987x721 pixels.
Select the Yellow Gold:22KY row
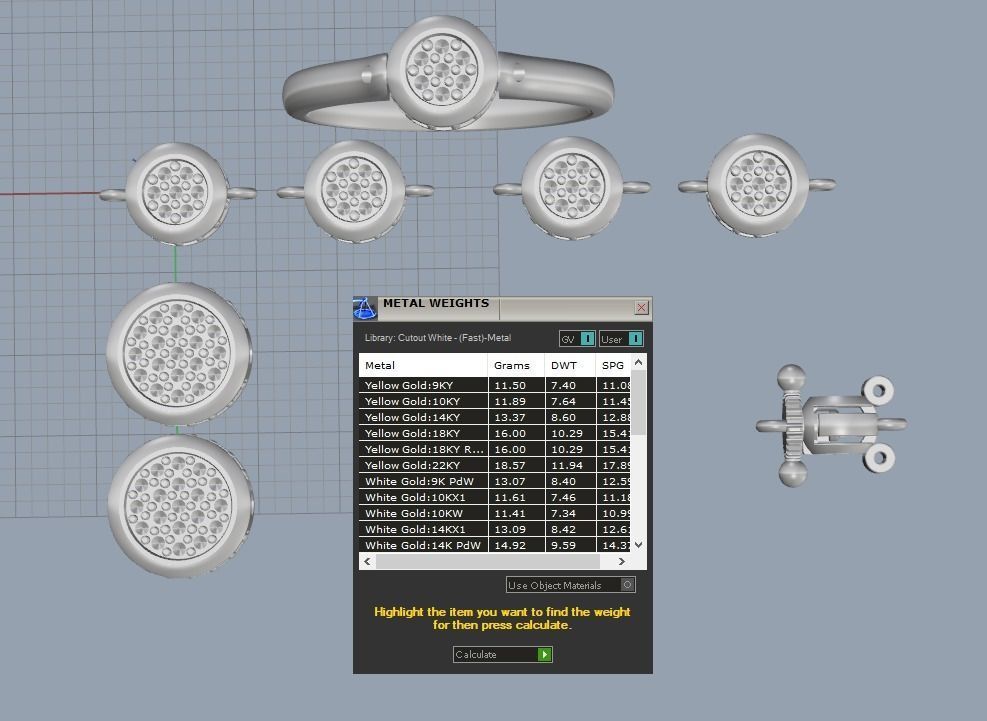pyautogui.click(x=495, y=465)
